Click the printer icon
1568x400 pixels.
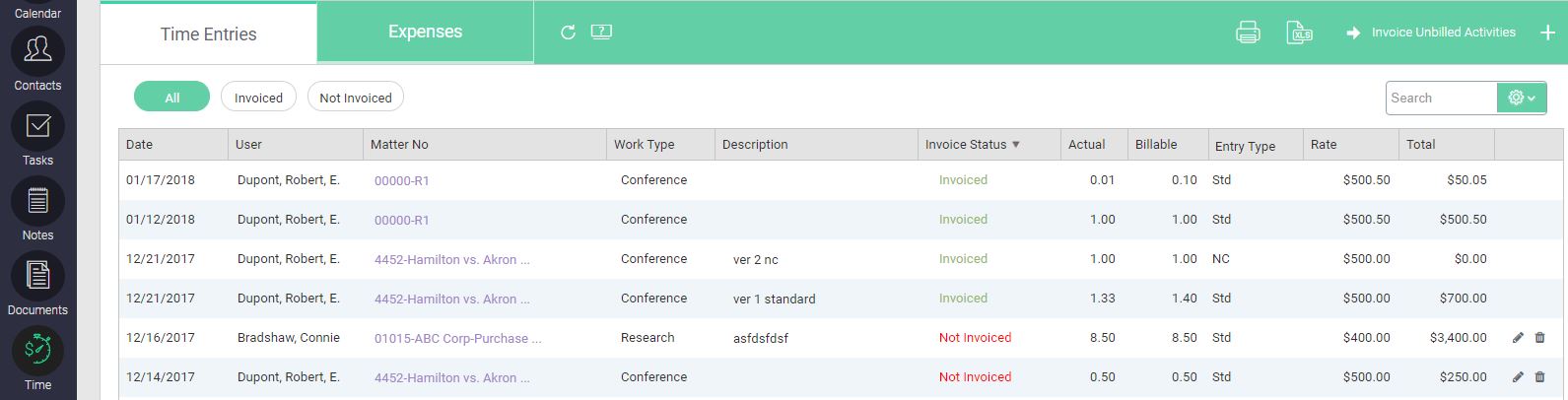coord(1248,33)
